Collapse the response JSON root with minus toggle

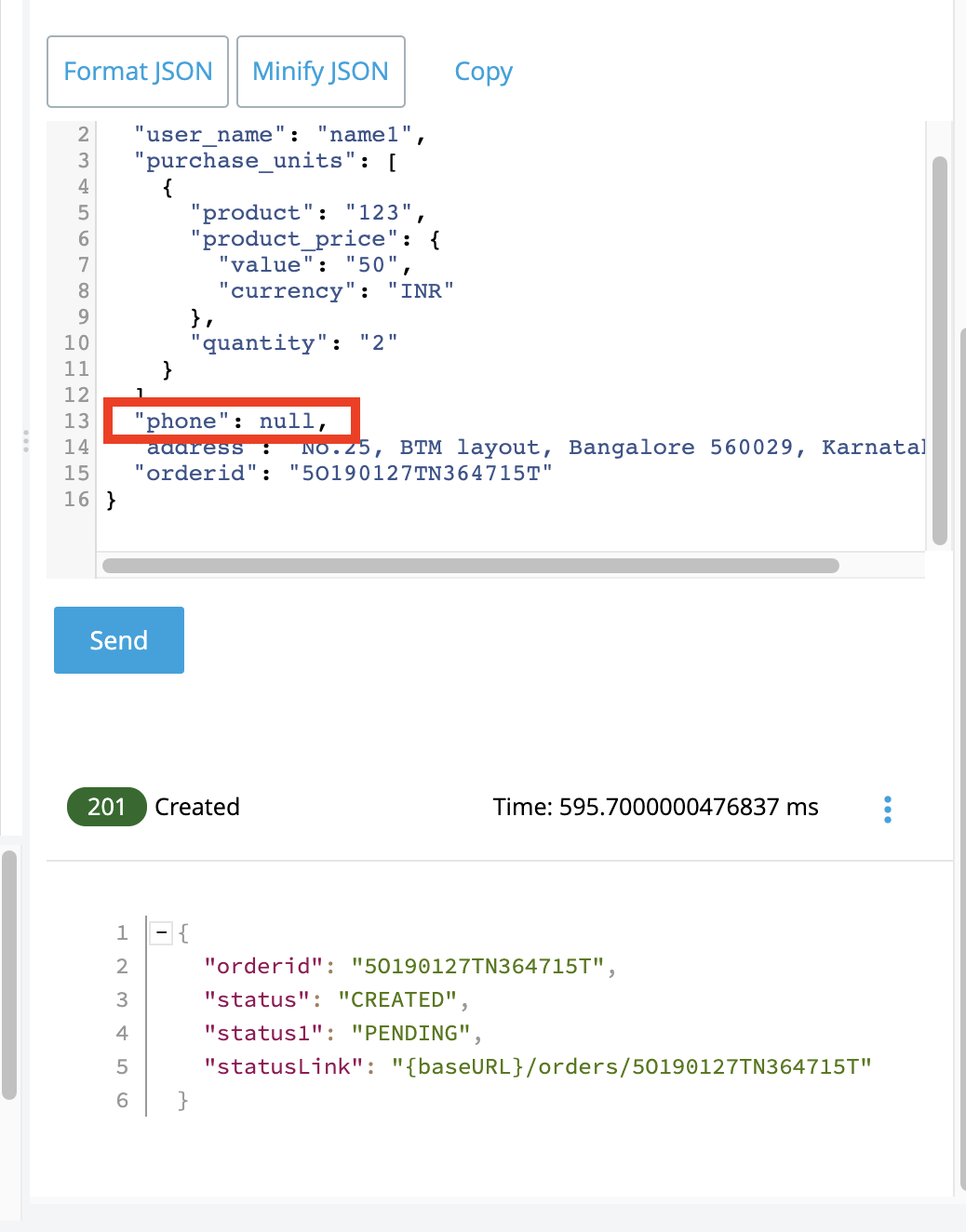[162, 932]
